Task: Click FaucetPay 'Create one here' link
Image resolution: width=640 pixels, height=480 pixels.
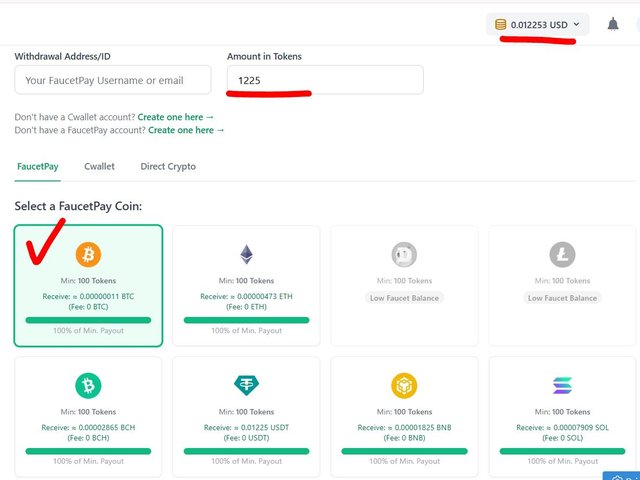Action: [187, 130]
